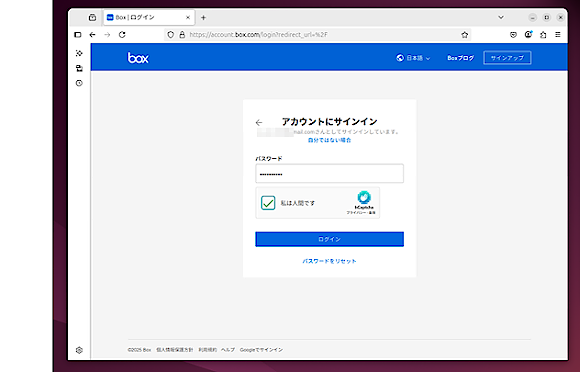Open the 日本語 language dropdown
Screen dimensions: 580x372
point(414,58)
